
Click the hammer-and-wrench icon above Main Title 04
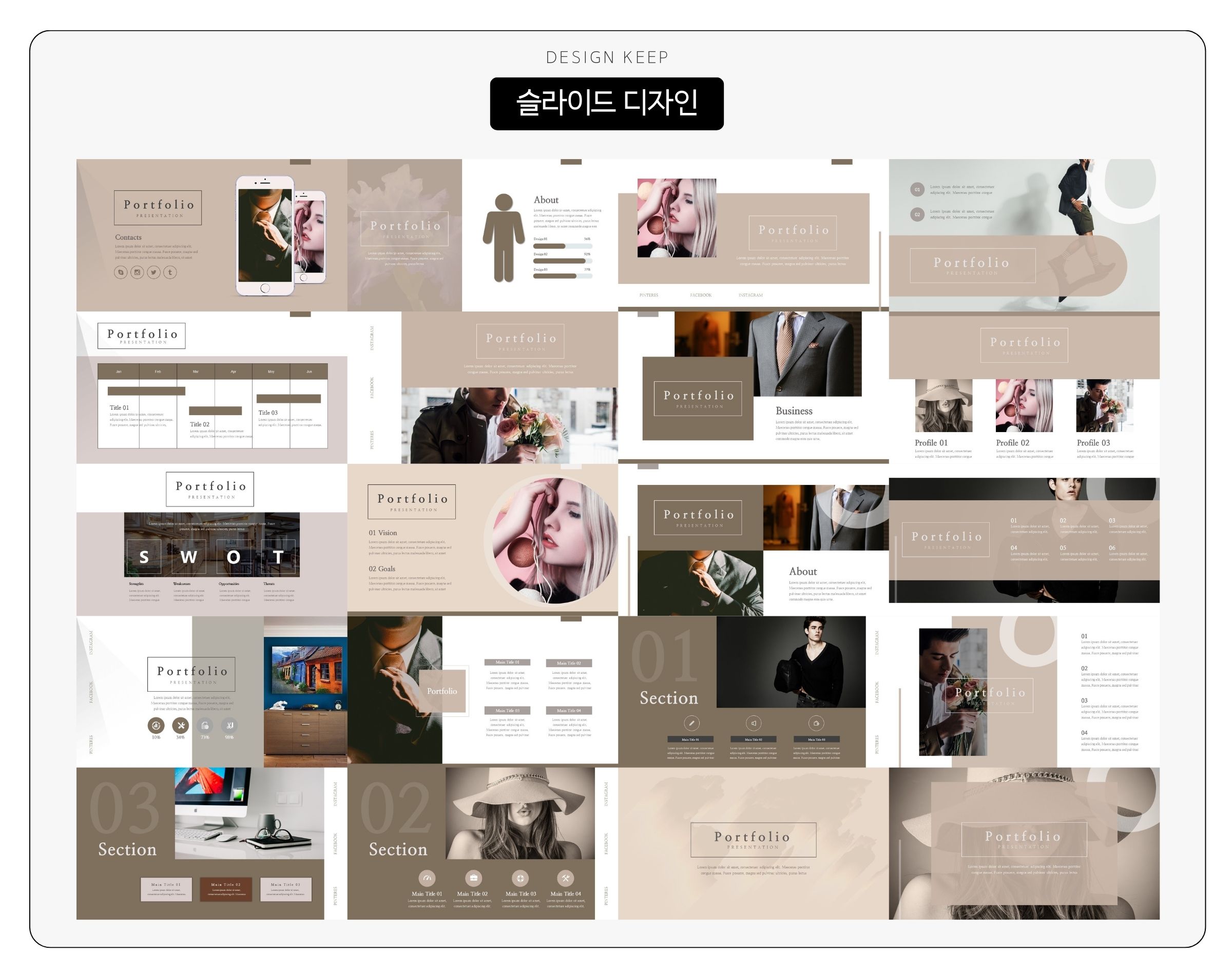tap(565, 878)
